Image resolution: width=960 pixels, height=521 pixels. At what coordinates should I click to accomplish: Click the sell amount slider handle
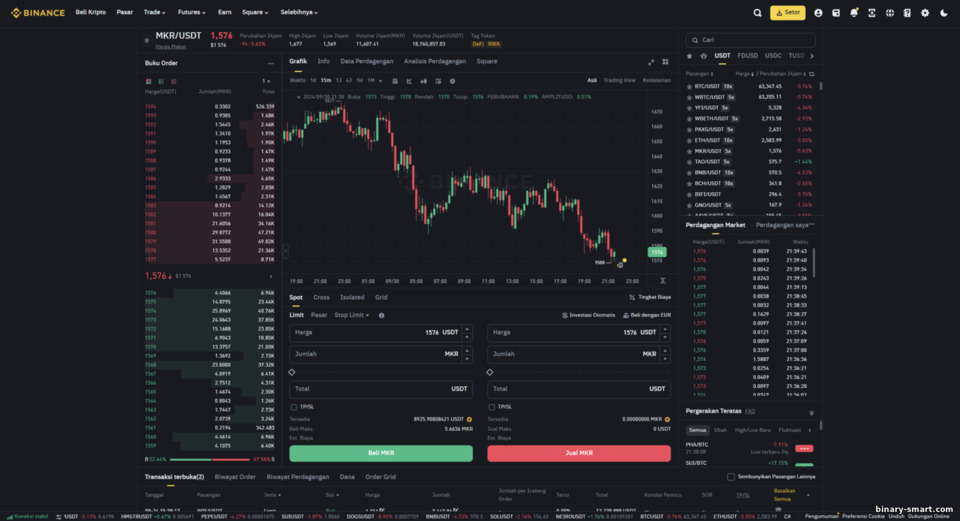[x=490, y=372]
